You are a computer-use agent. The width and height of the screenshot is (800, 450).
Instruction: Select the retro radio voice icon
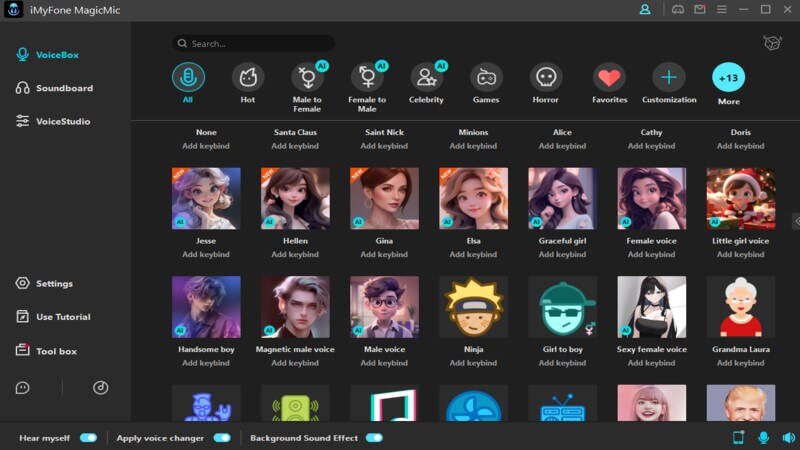562,403
